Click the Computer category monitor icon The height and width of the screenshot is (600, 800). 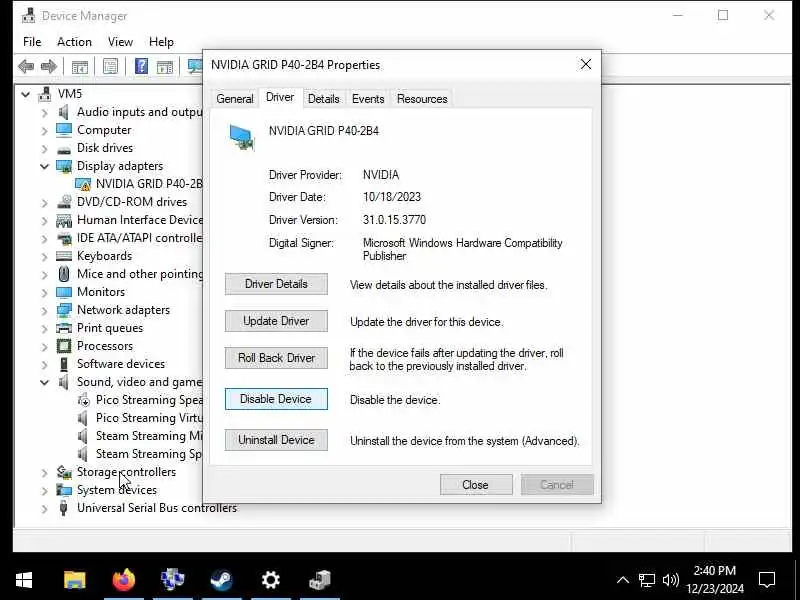point(64,130)
